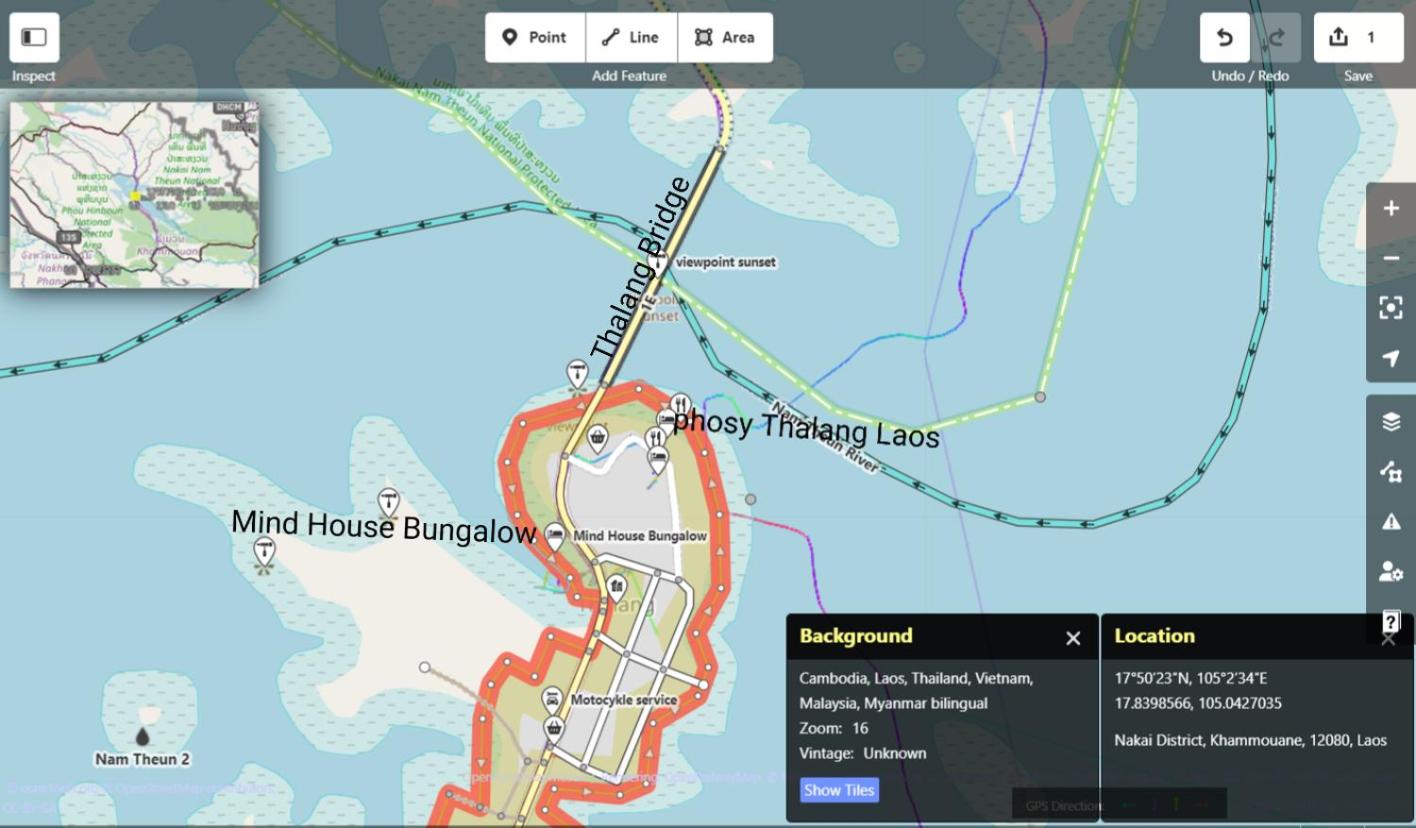The height and width of the screenshot is (828, 1416).
Task: Select the Mind House Bungalow hotel pin
Action: tap(555, 535)
